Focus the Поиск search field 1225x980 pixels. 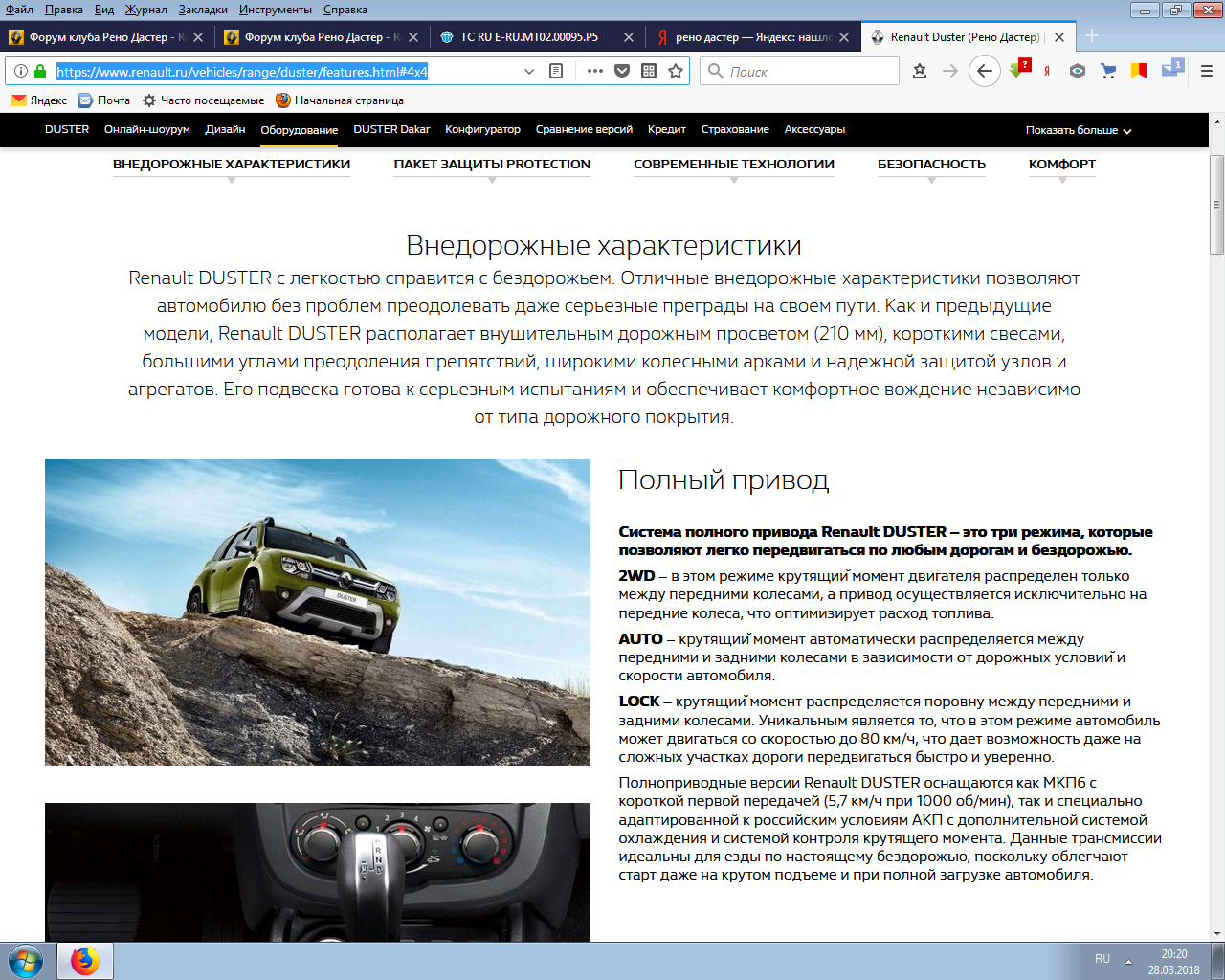click(800, 71)
